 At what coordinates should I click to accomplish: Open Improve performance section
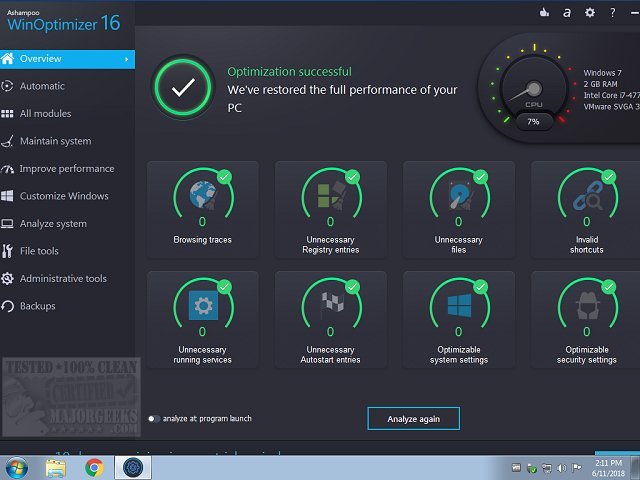67,169
